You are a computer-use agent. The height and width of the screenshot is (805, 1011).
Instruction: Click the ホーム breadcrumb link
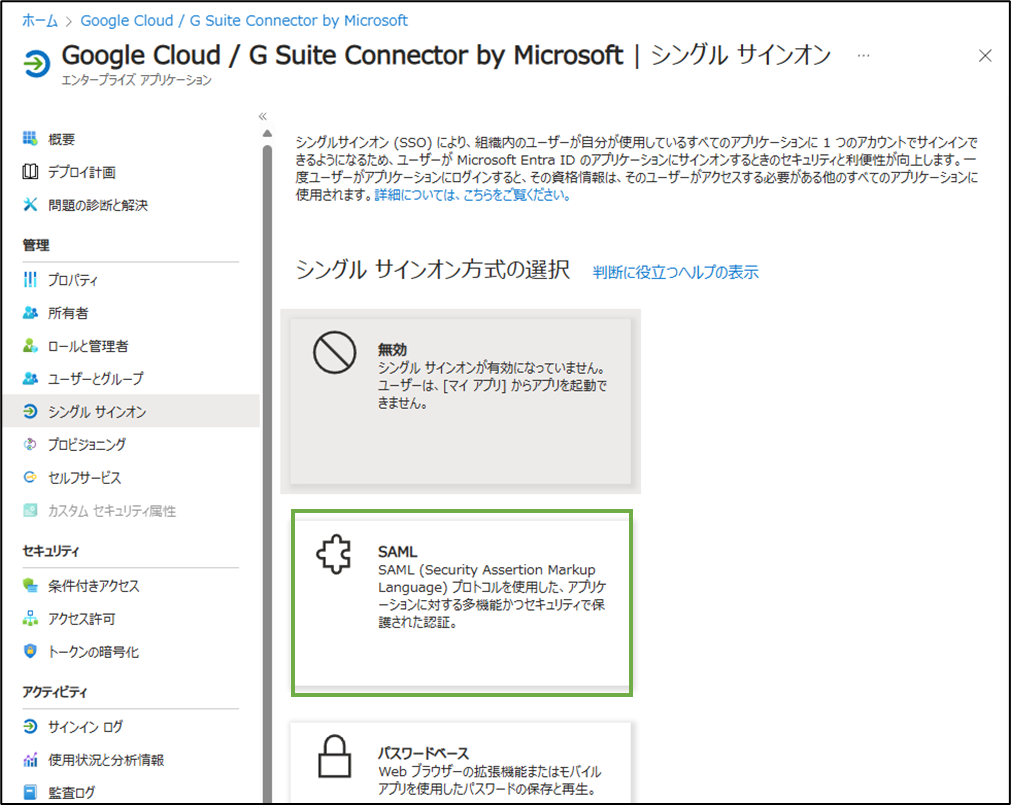[40, 21]
